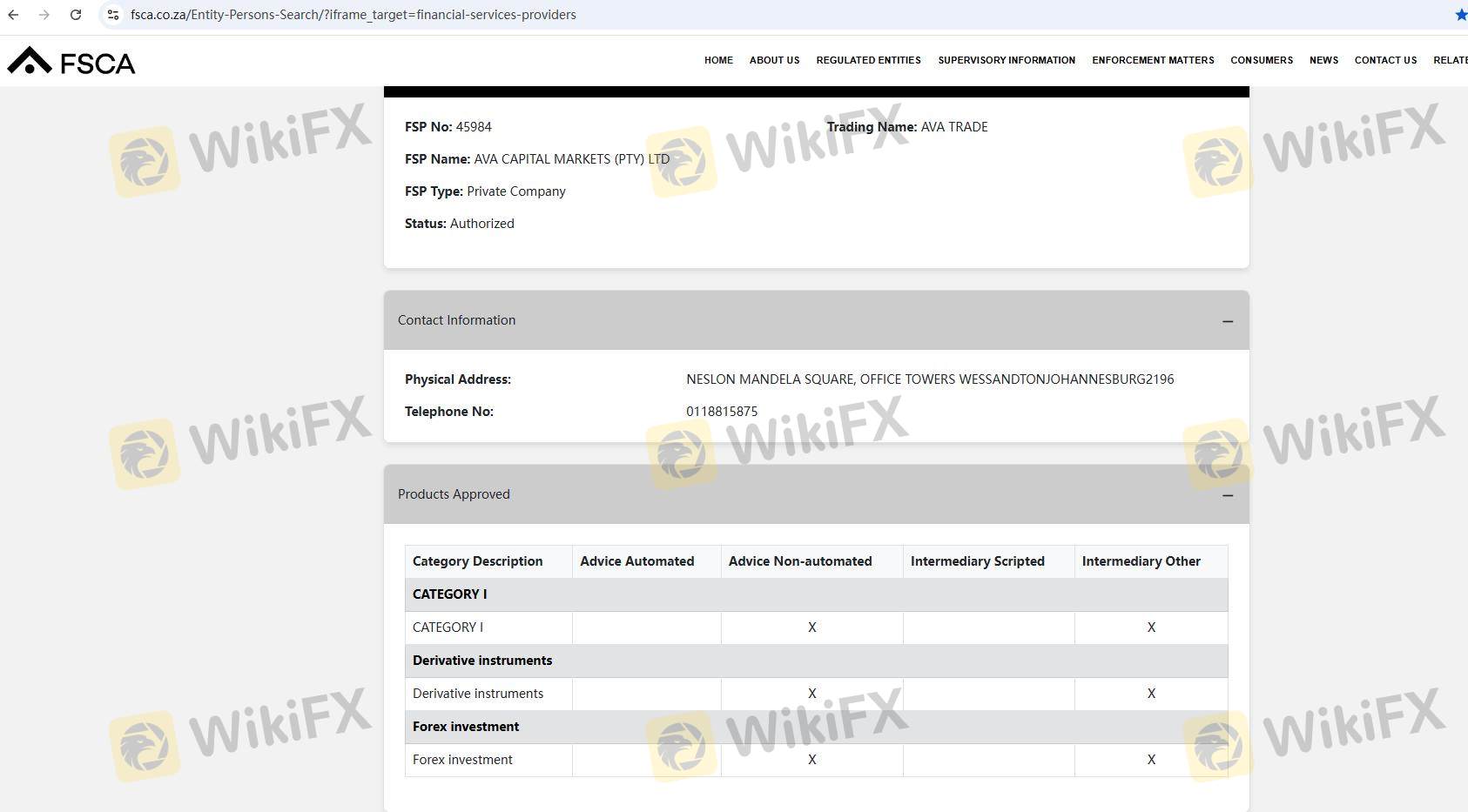Go to the News page
Screen dimensions: 1468x812
1323,60
